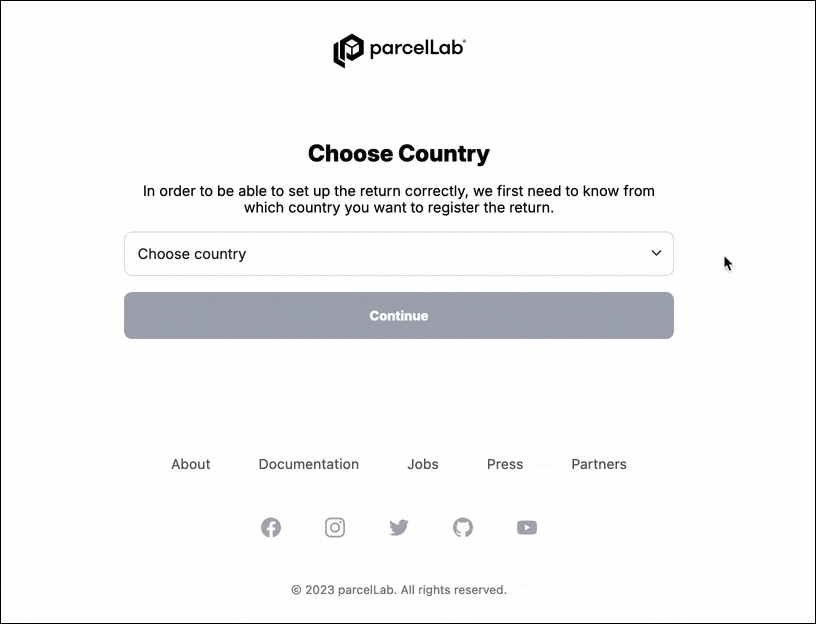Expand the country selection list
Viewport: 816px width, 624px height.
pos(399,254)
